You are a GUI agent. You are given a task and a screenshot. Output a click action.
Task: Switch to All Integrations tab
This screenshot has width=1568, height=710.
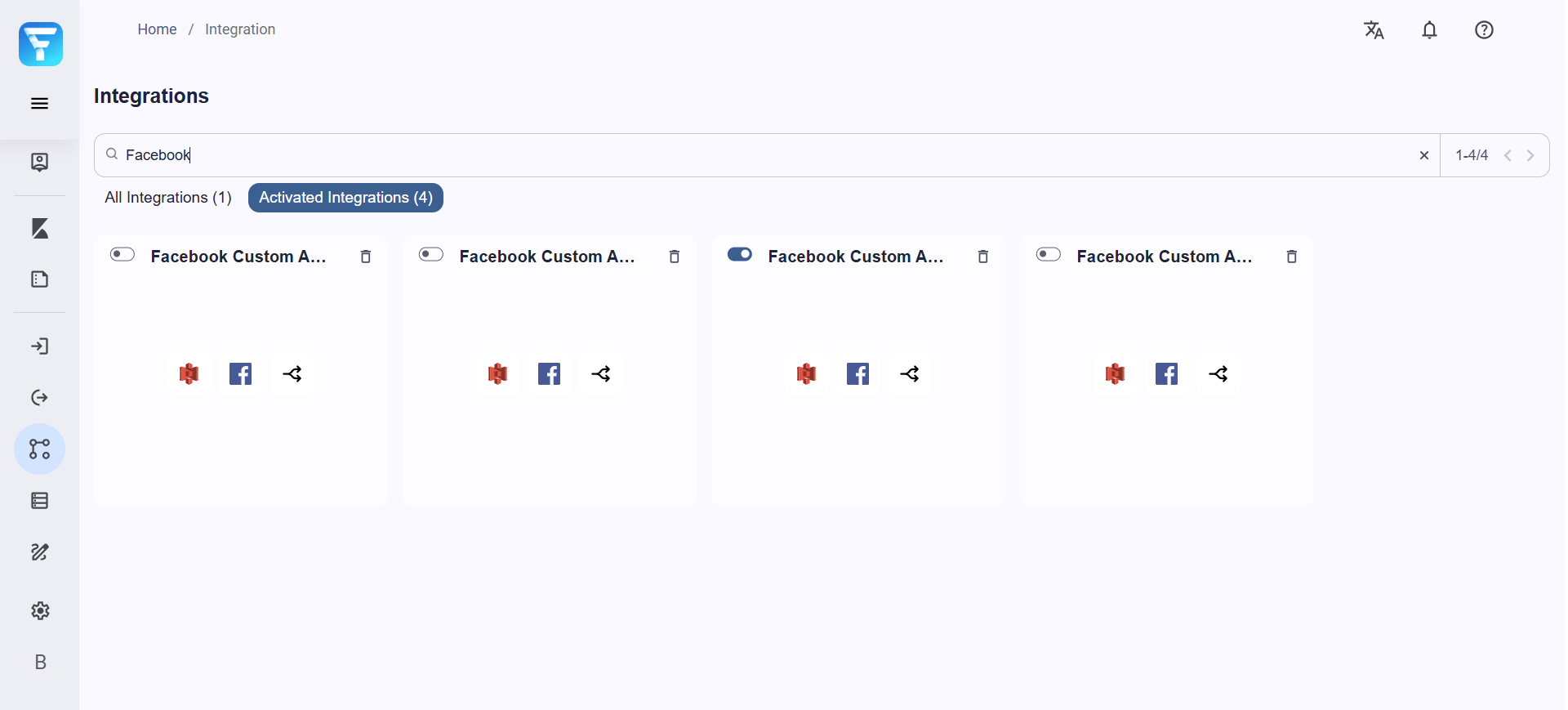(167, 197)
